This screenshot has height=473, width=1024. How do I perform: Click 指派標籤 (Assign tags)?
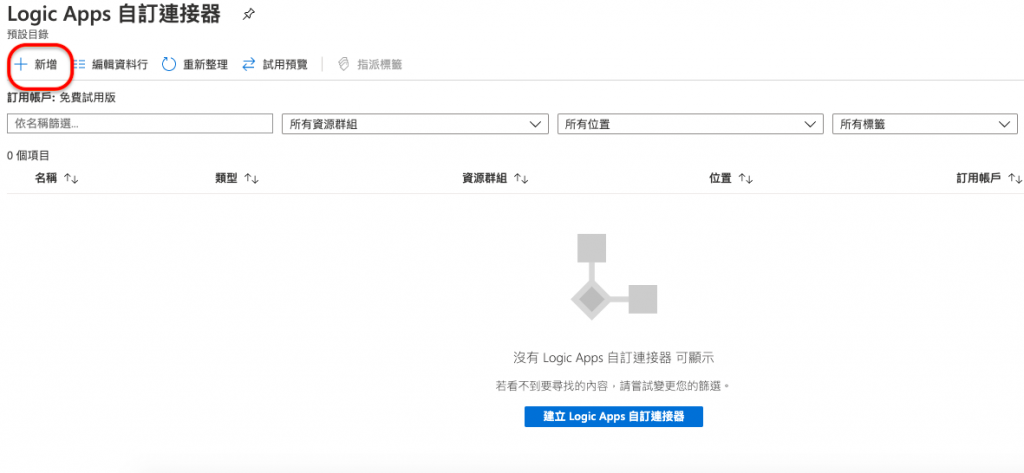click(x=370, y=64)
